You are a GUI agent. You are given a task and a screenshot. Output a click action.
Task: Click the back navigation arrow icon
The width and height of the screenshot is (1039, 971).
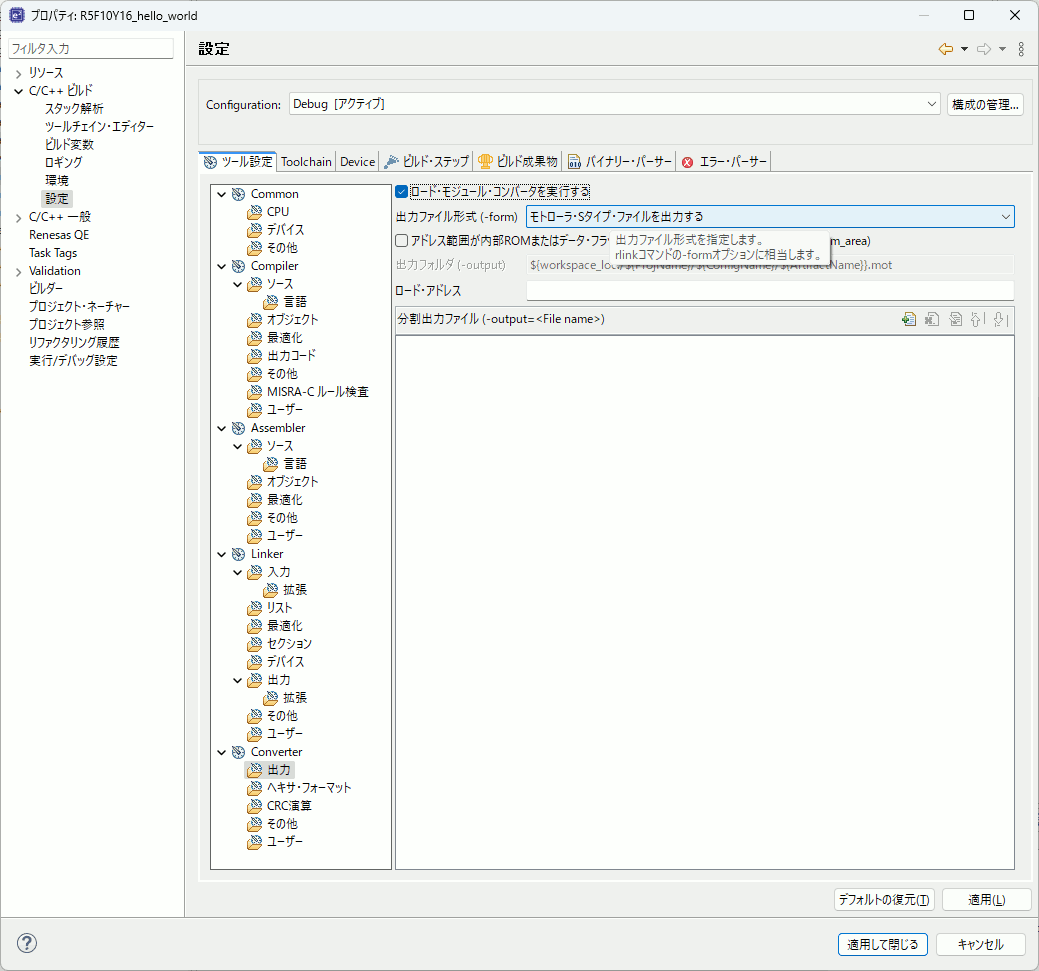pyautogui.click(x=945, y=49)
